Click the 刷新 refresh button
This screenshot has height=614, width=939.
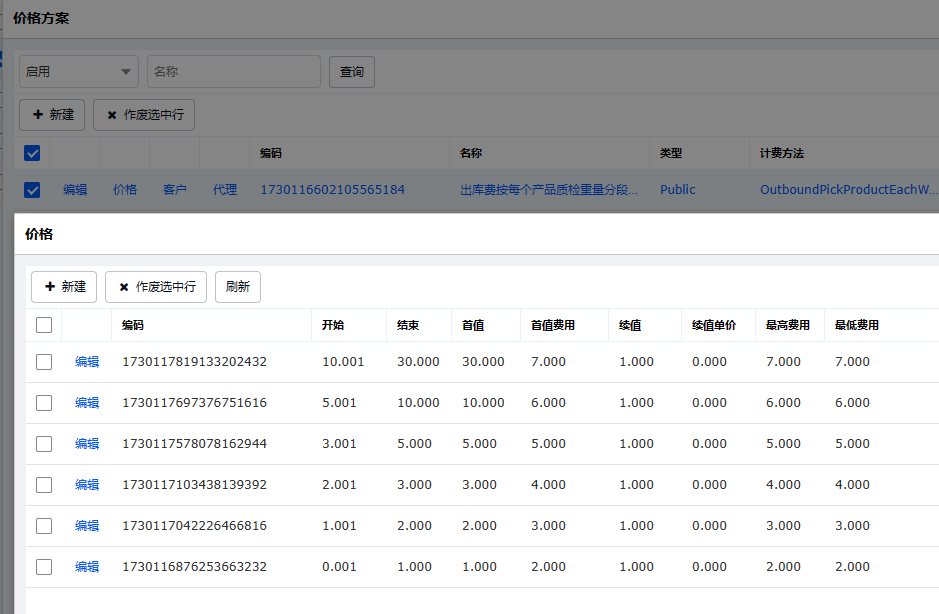(x=238, y=287)
